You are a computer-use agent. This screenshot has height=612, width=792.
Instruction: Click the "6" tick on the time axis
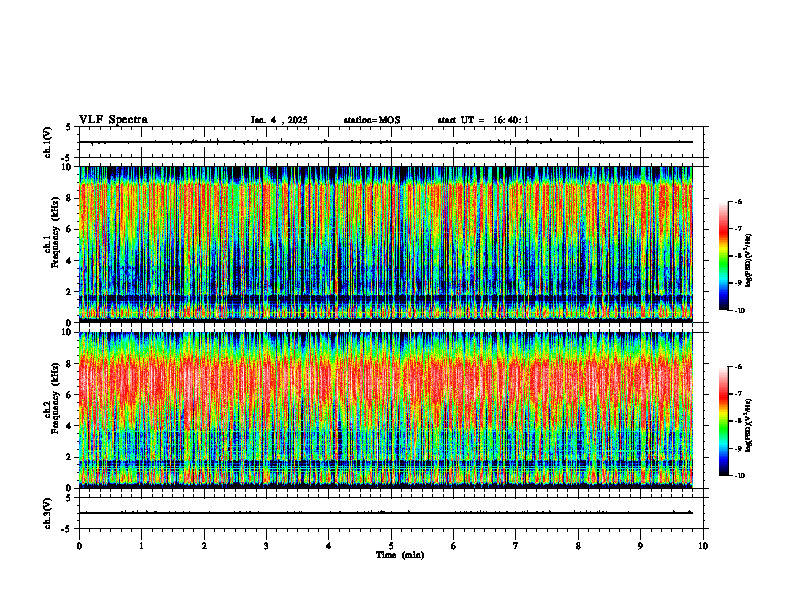point(454,546)
